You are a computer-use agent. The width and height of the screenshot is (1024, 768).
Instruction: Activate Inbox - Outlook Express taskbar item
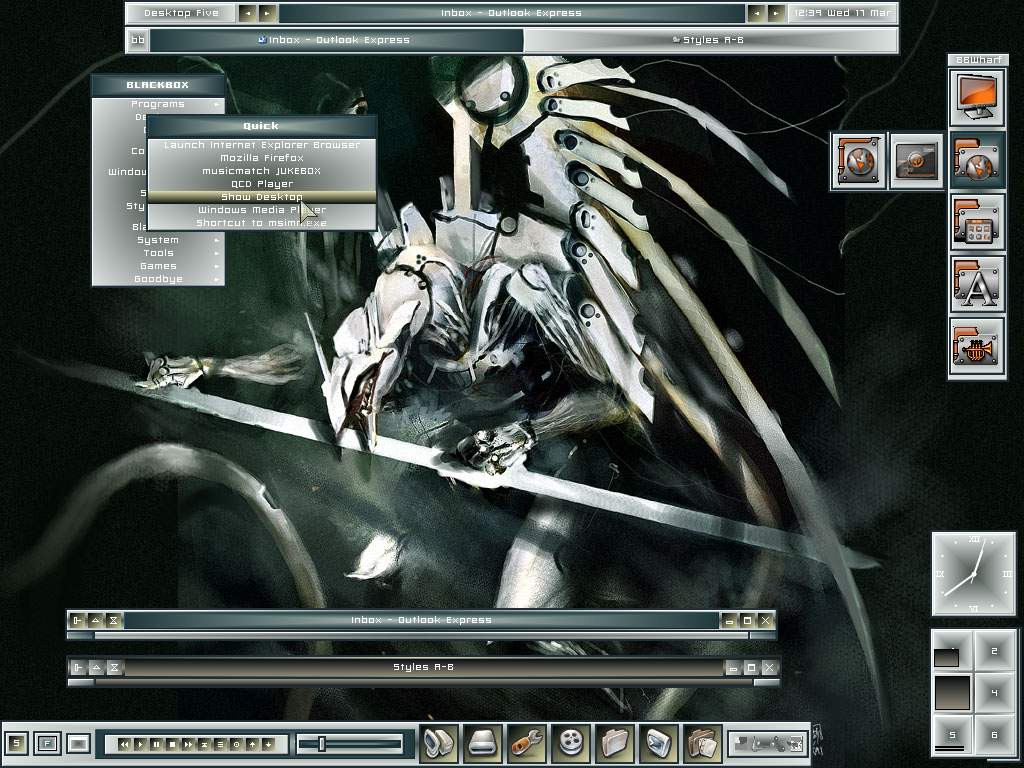pyautogui.click(x=336, y=40)
